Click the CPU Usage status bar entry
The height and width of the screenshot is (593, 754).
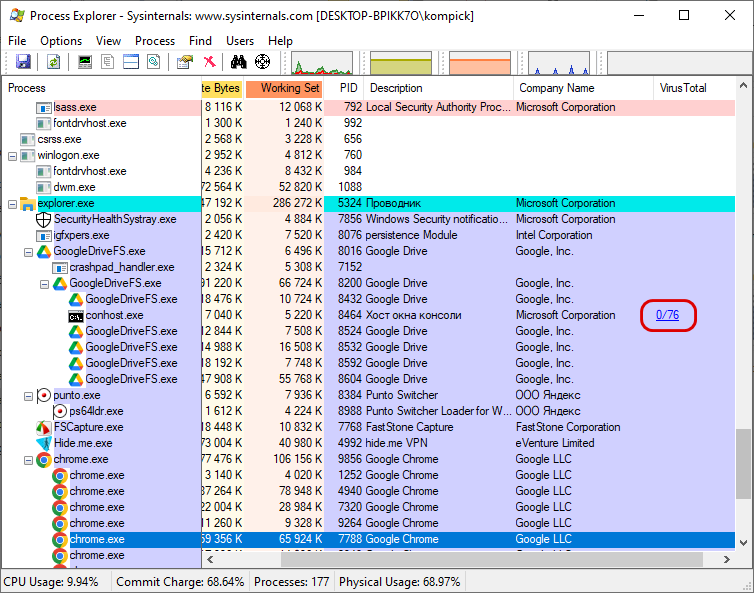[51, 582]
